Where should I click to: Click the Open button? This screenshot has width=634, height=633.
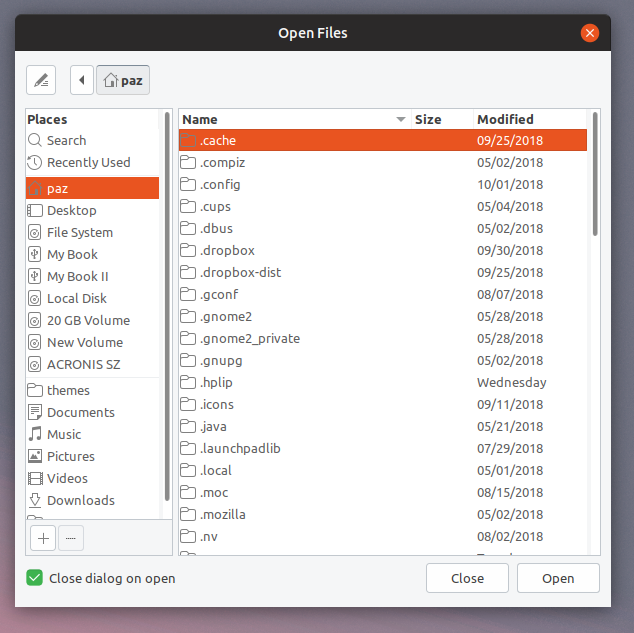coord(558,578)
